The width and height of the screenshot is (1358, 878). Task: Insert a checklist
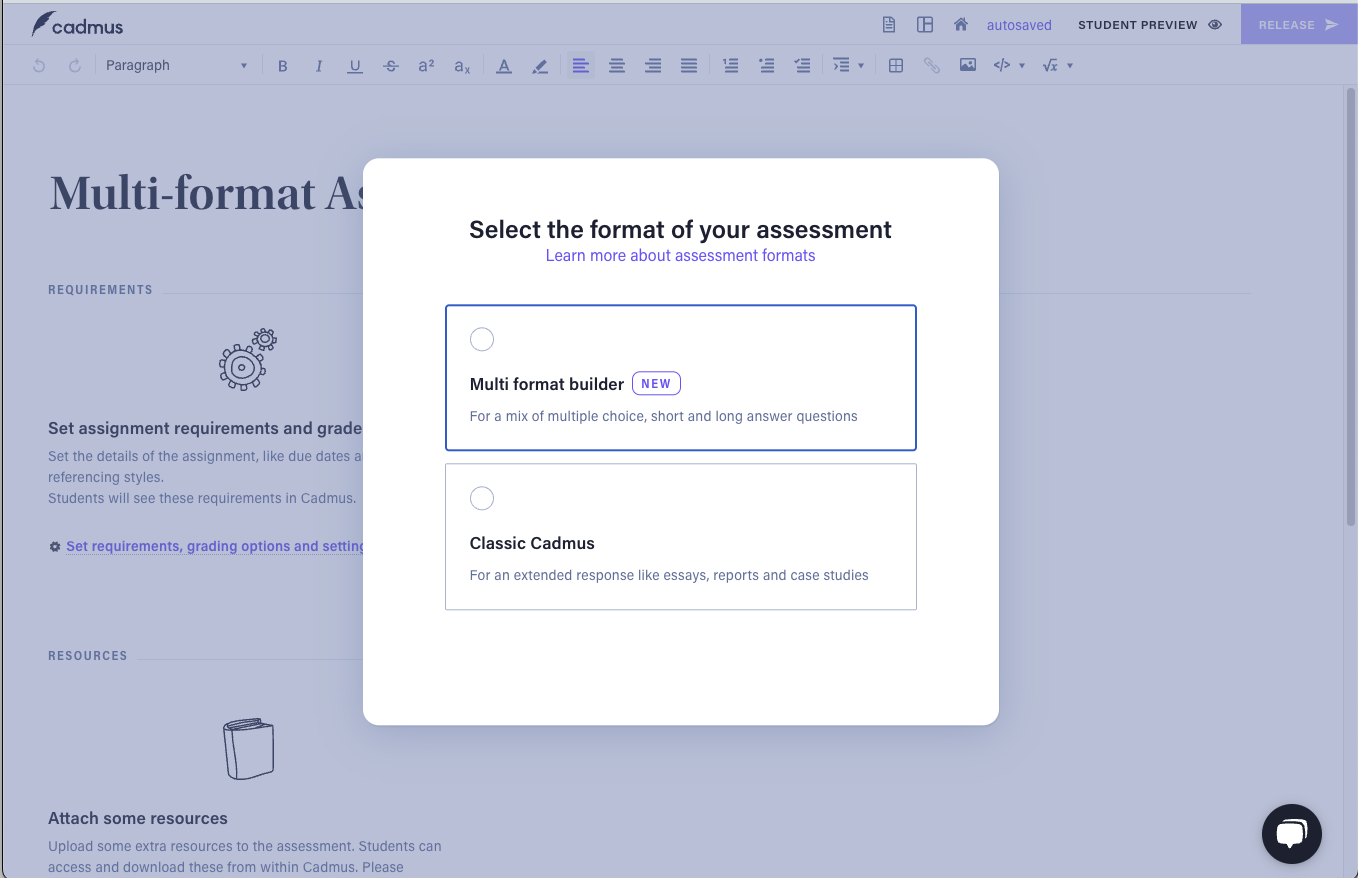802,66
